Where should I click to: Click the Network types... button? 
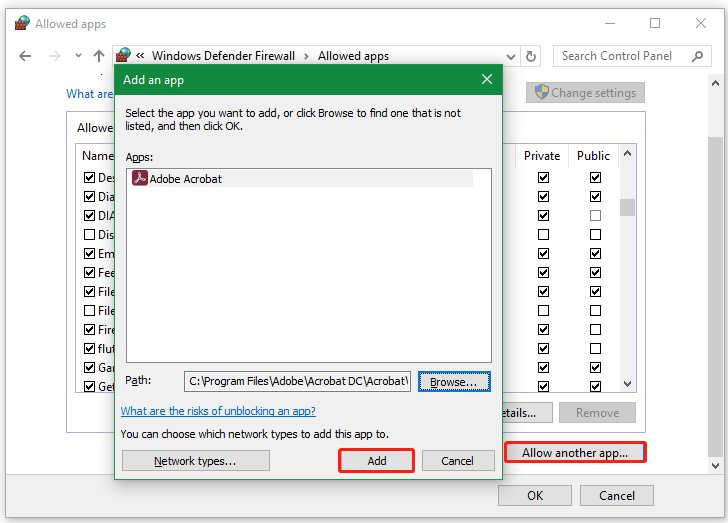pyautogui.click(x=195, y=461)
